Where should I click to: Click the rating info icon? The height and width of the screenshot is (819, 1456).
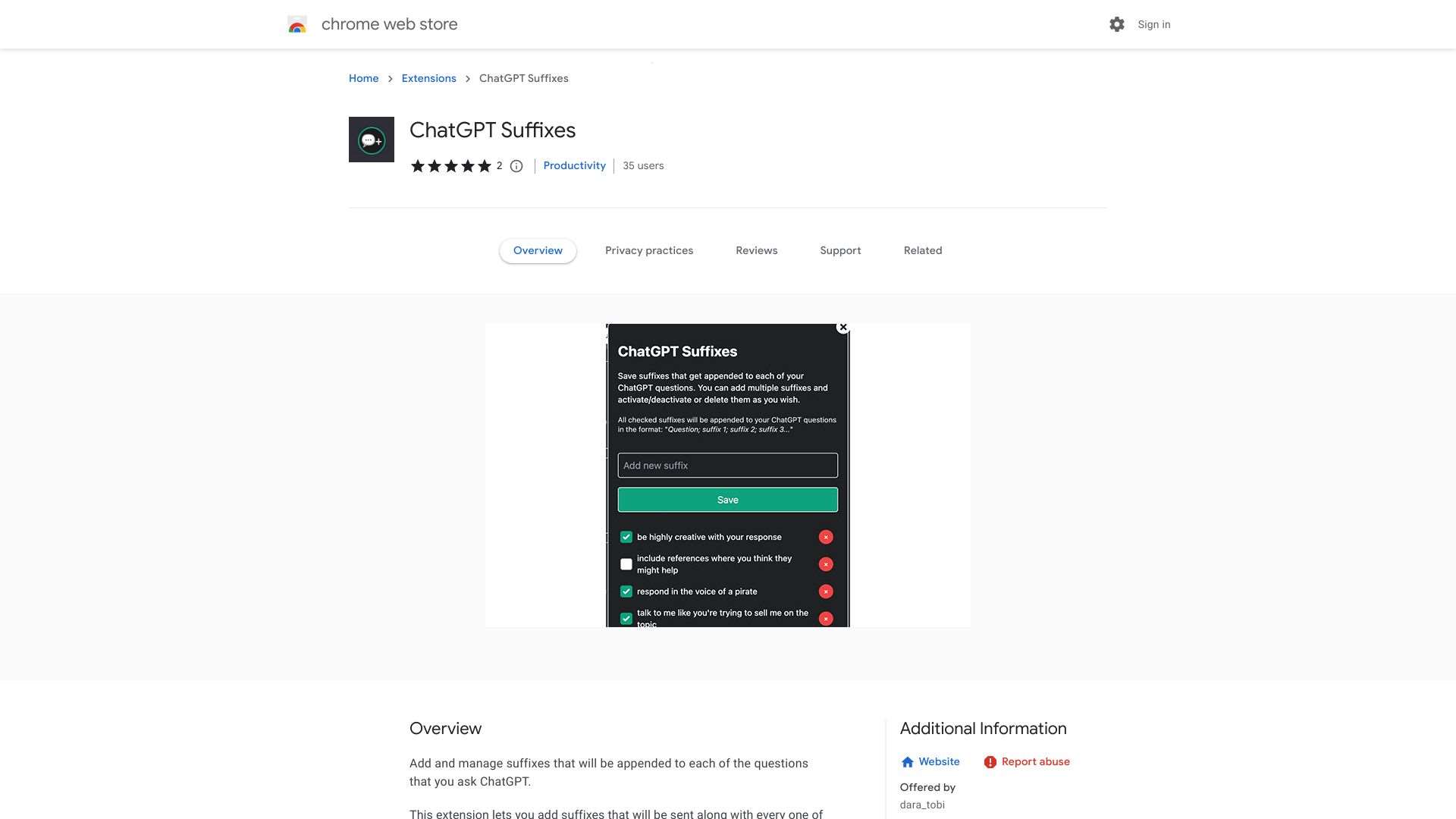[516, 166]
